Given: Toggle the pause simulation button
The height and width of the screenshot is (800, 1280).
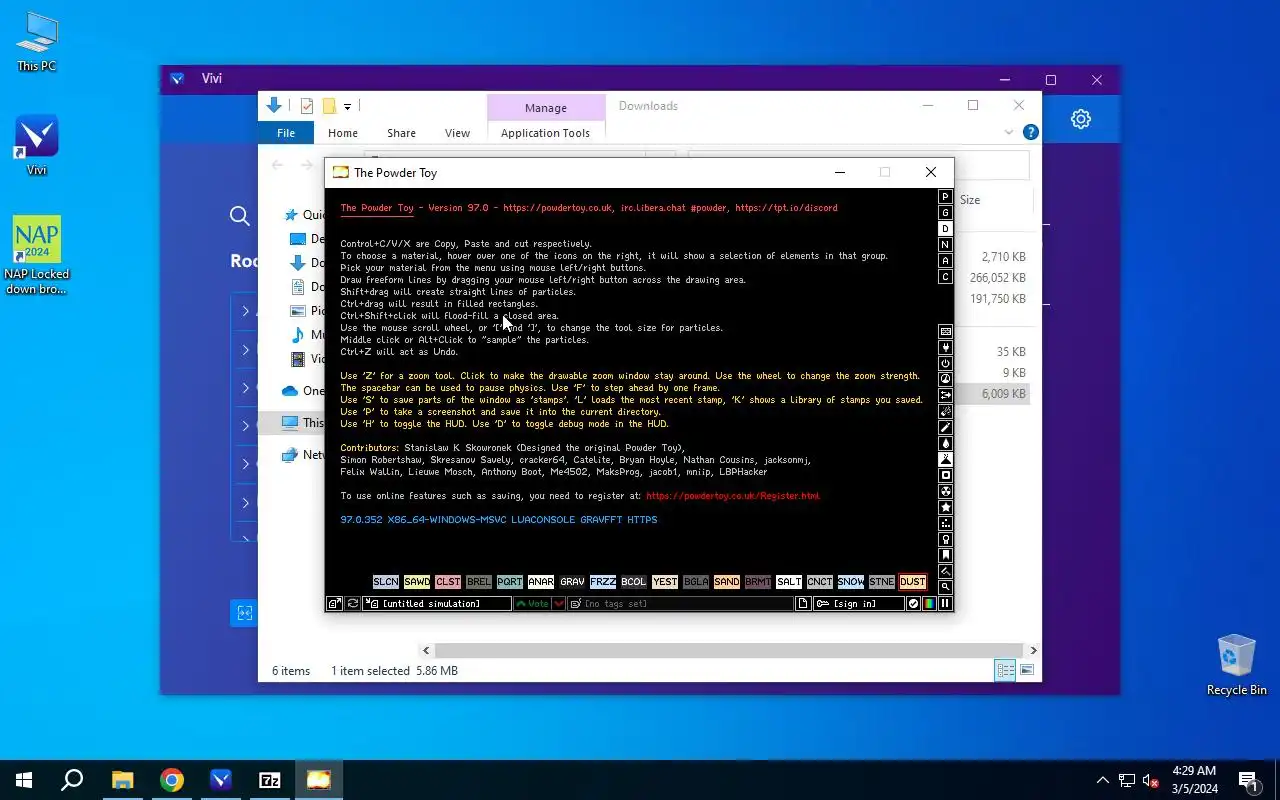Looking at the screenshot, I should pyautogui.click(x=945, y=604).
